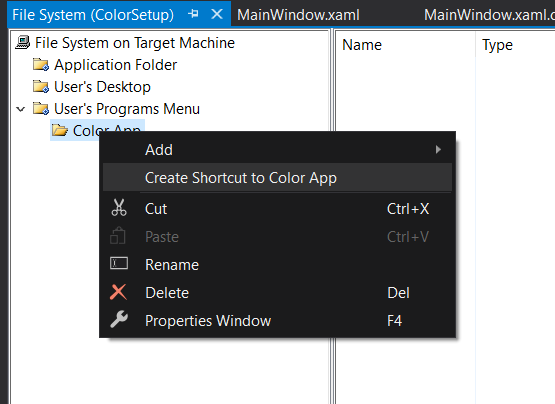Click the Ctrl+X shortcut text
555x404 pixels.
408,209
